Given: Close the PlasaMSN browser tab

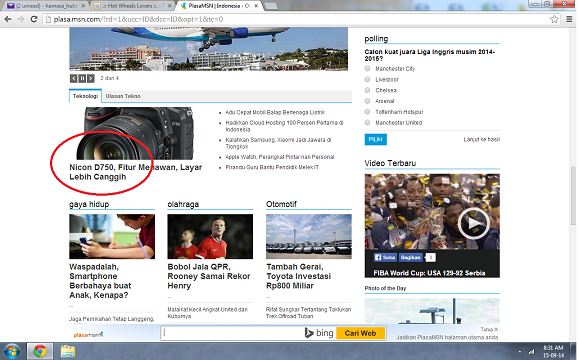Looking at the screenshot, I should 256,6.
